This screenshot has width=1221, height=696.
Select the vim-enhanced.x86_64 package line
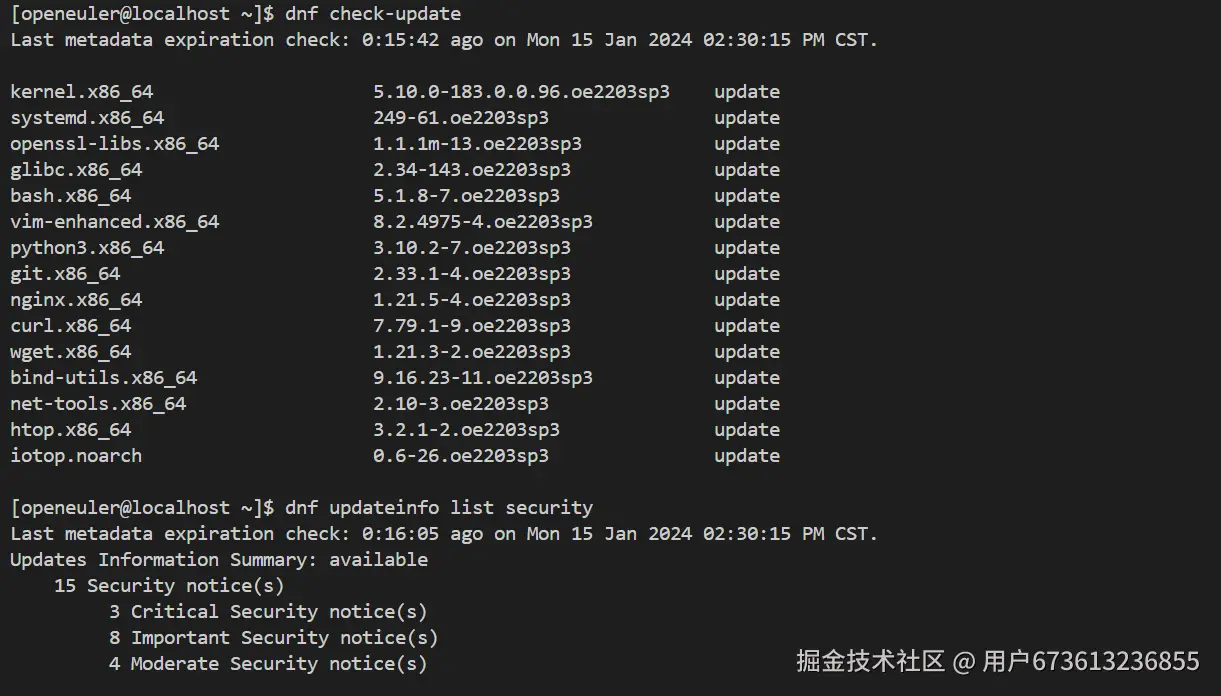tap(114, 222)
